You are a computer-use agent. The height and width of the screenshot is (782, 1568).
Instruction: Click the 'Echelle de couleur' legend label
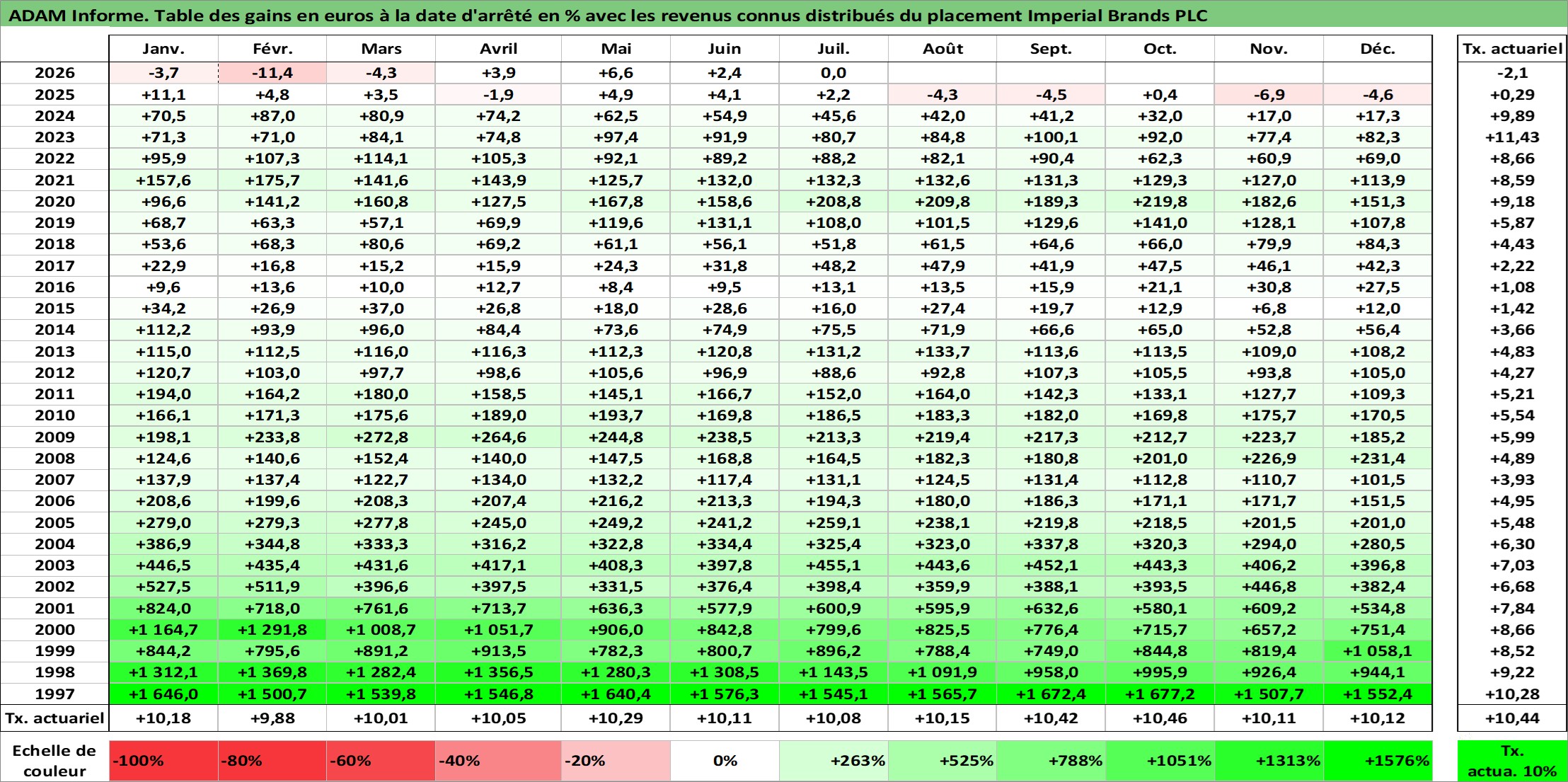54,761
